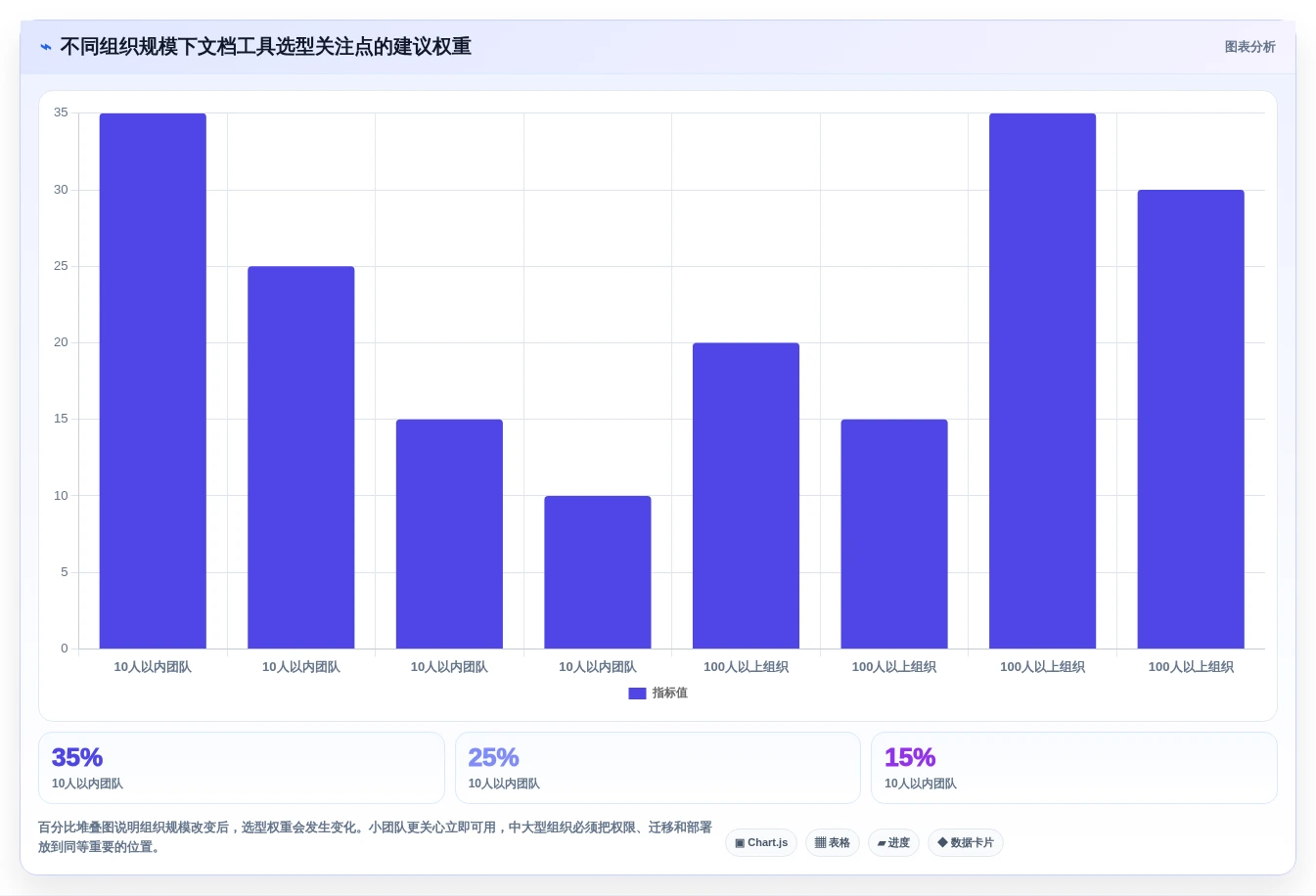Click the y-axis label 30
Viewport: 1316px width, 896px height.
point(61,190)
